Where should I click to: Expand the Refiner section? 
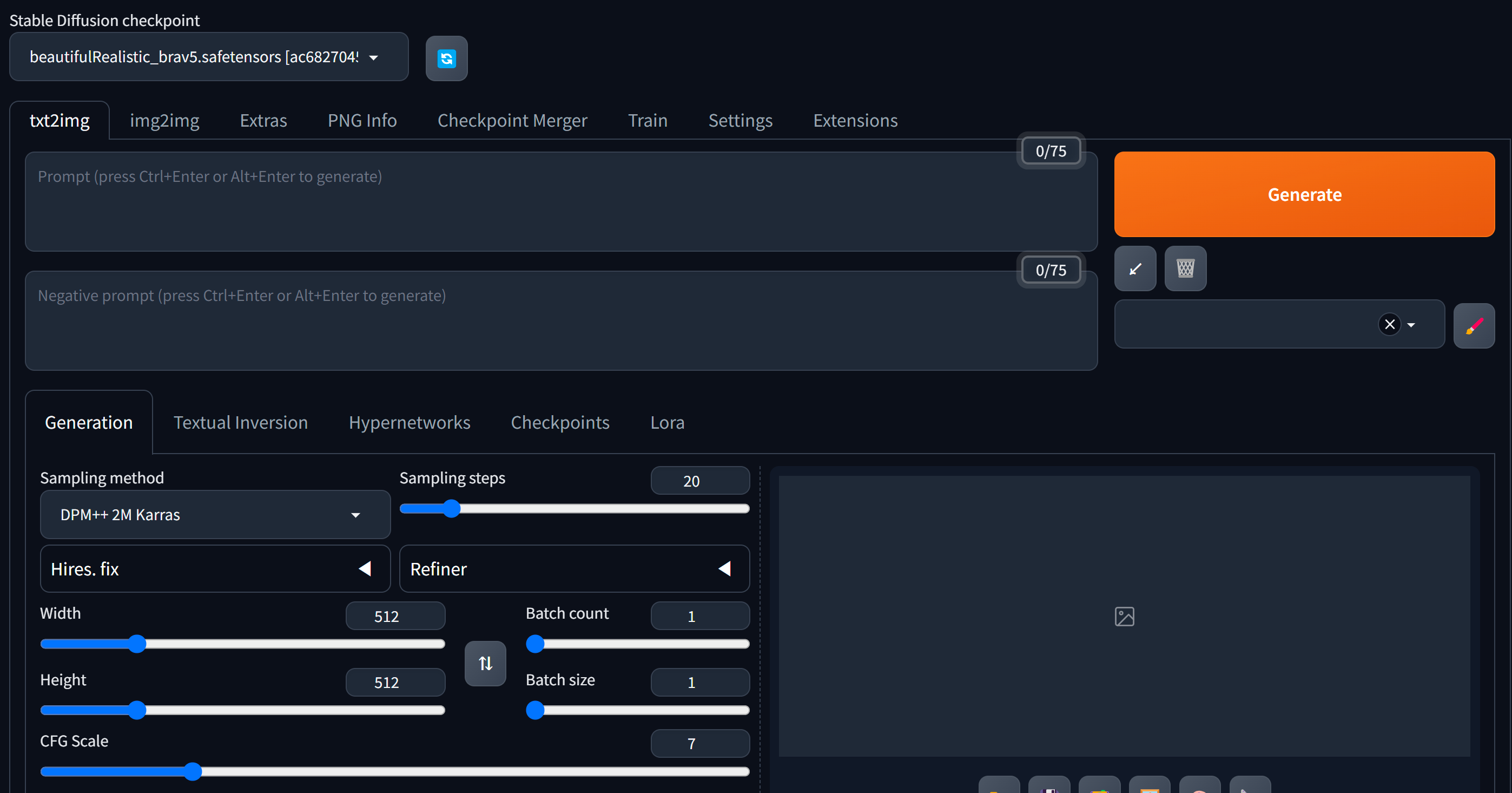point(574,568)
